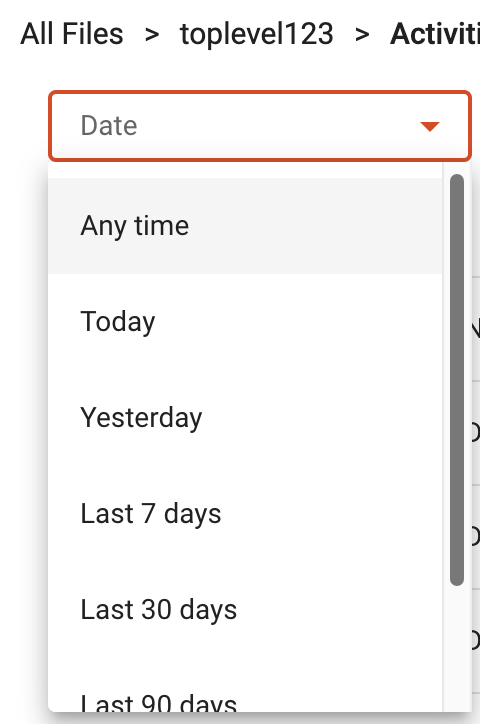This screenshot has height=724, width=480.
Task: Go to the All Files breadcrumb
Action: (72, 34)
